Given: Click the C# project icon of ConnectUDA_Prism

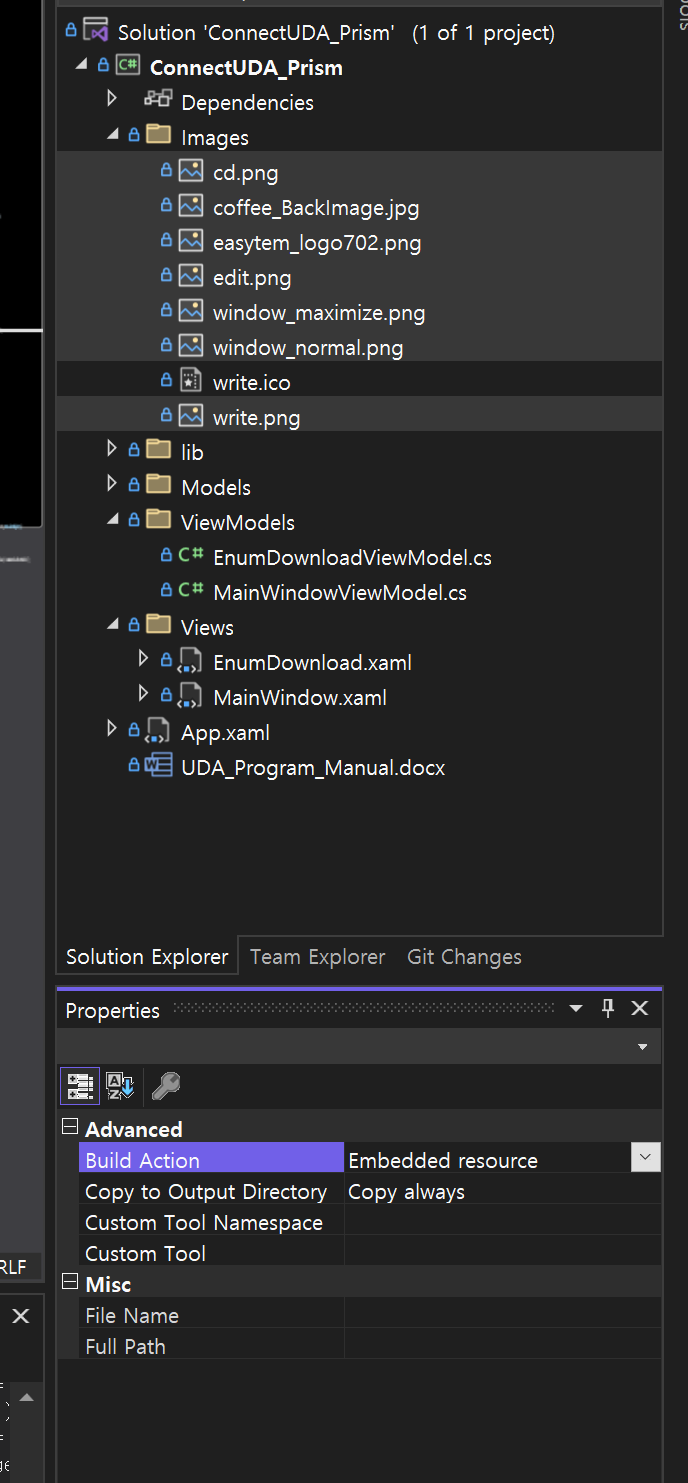Looking at the screenshot, I should point(128,66).
